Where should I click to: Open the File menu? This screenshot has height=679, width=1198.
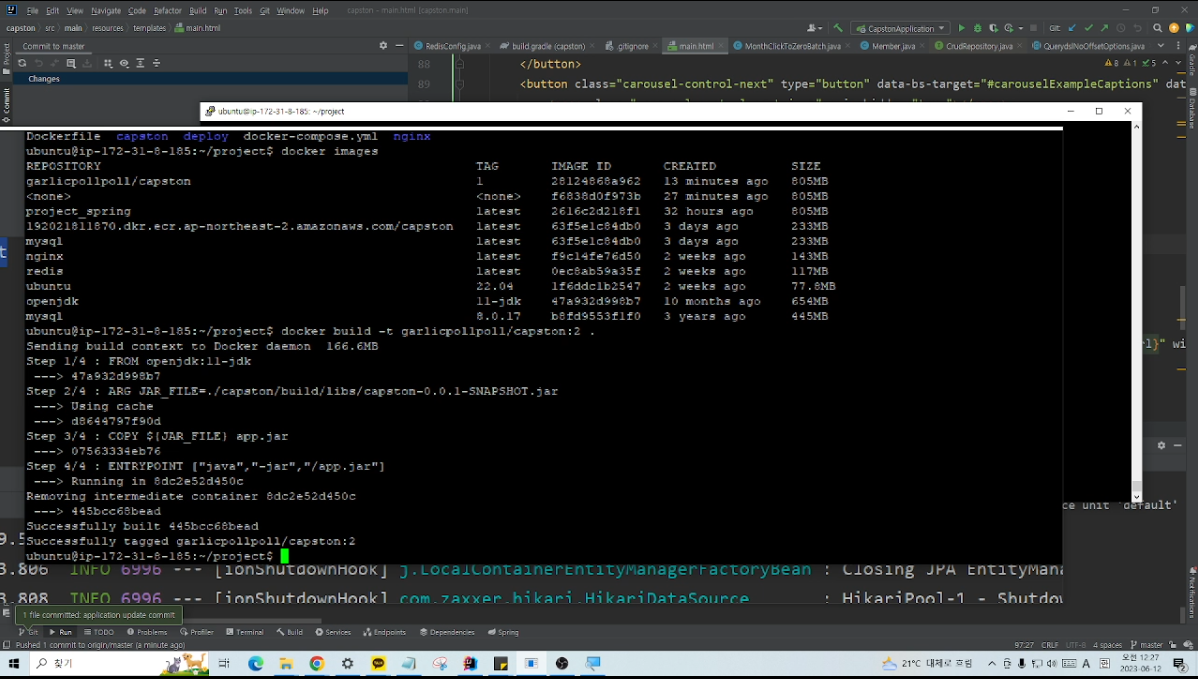tap(32, 11)
